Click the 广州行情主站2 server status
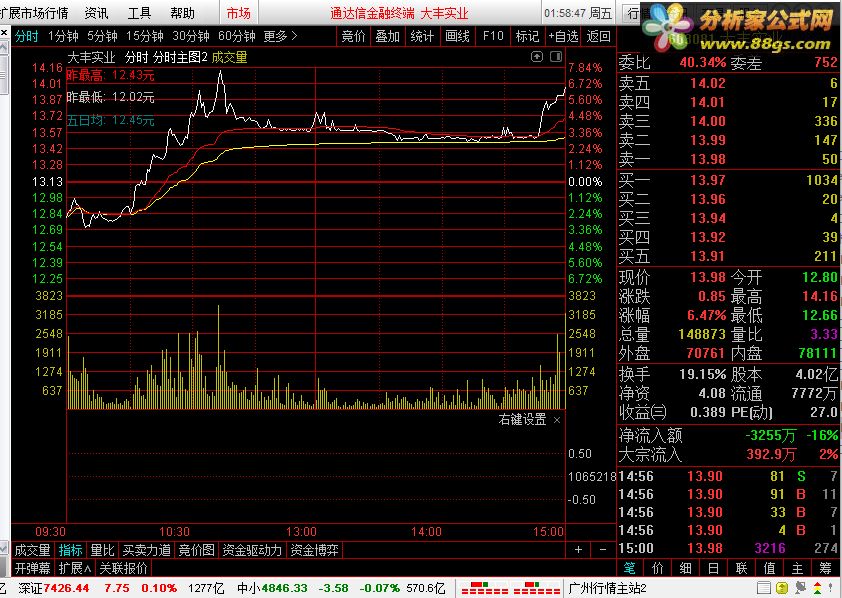Image resolution: width=842 pixels, height=598 pixels. pos(607,588)
